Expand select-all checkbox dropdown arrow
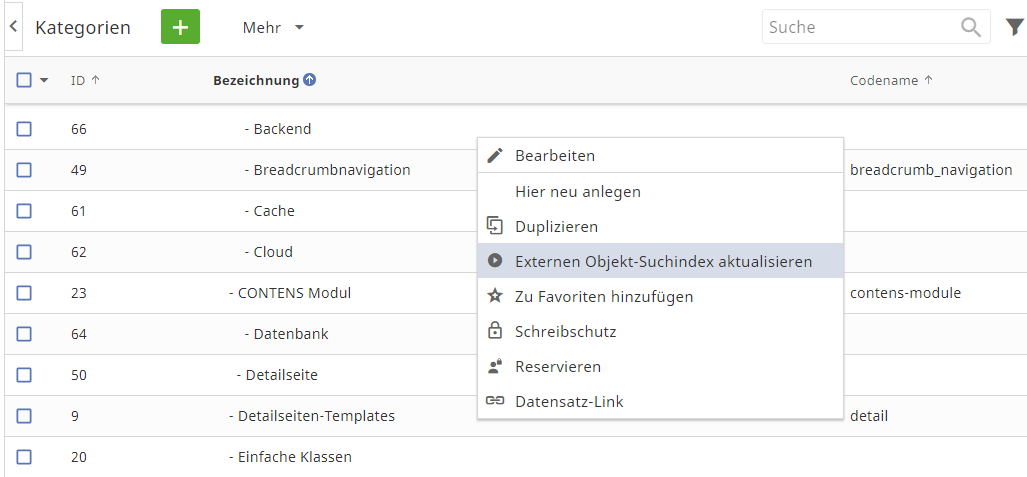The image size is (1027, 477). click(44, 81)
